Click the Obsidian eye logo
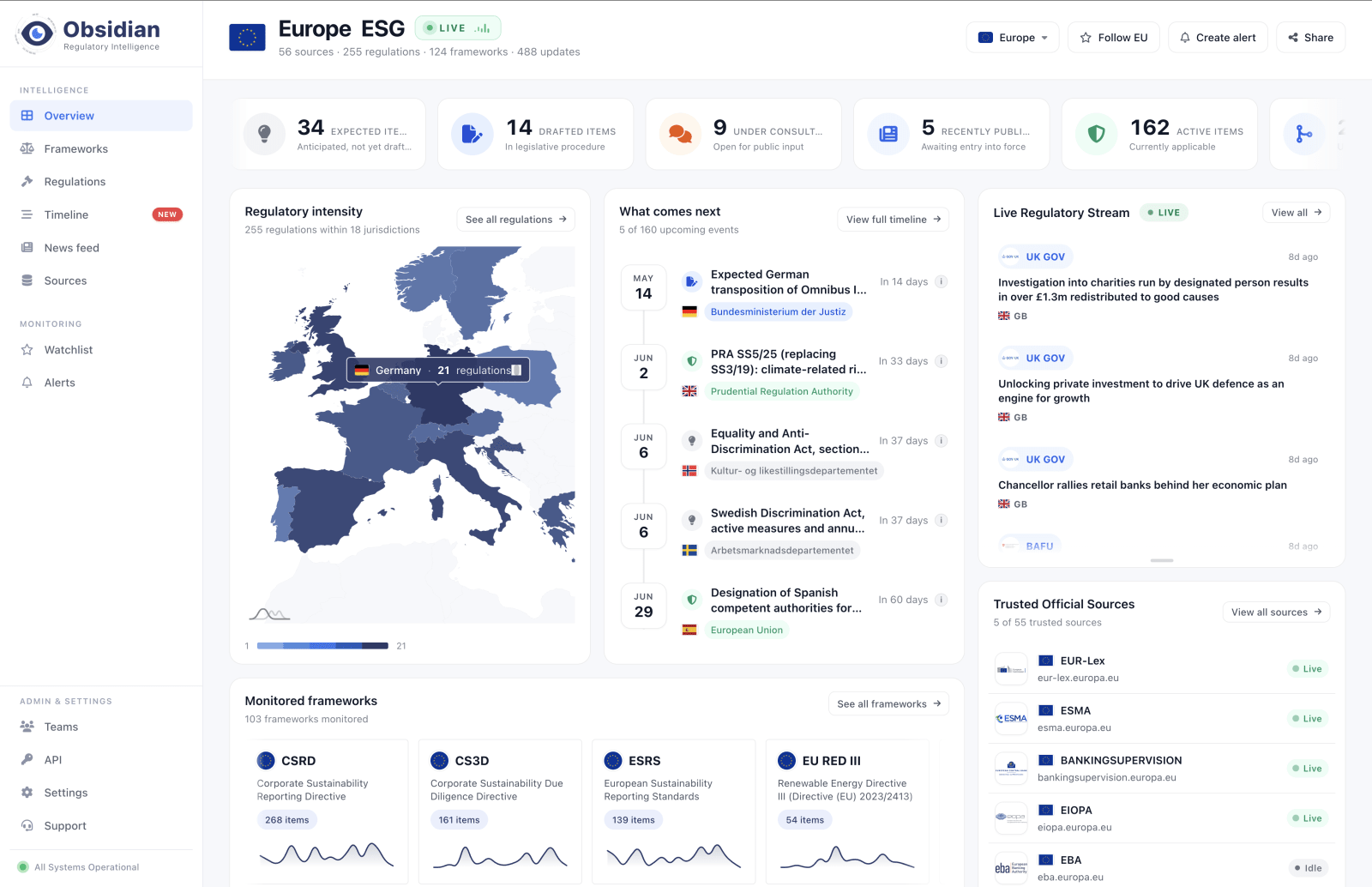Image resolution: width=1372 pixels, height=887 pixels. click(x=36, y=33)
